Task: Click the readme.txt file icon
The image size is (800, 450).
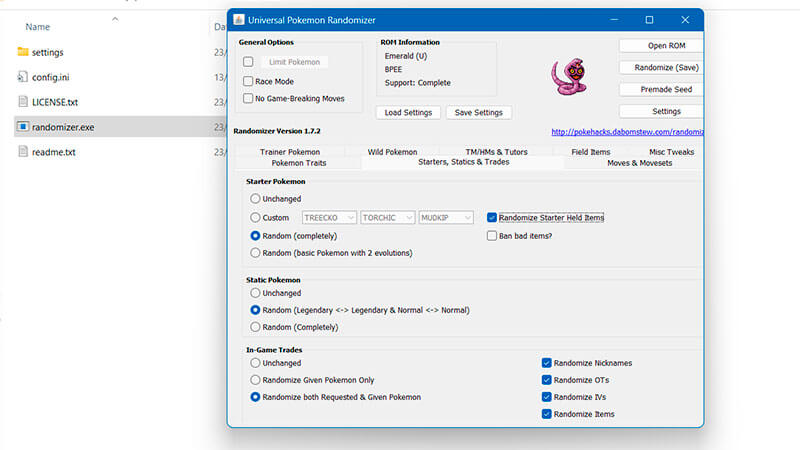Action: click(22, 152)
